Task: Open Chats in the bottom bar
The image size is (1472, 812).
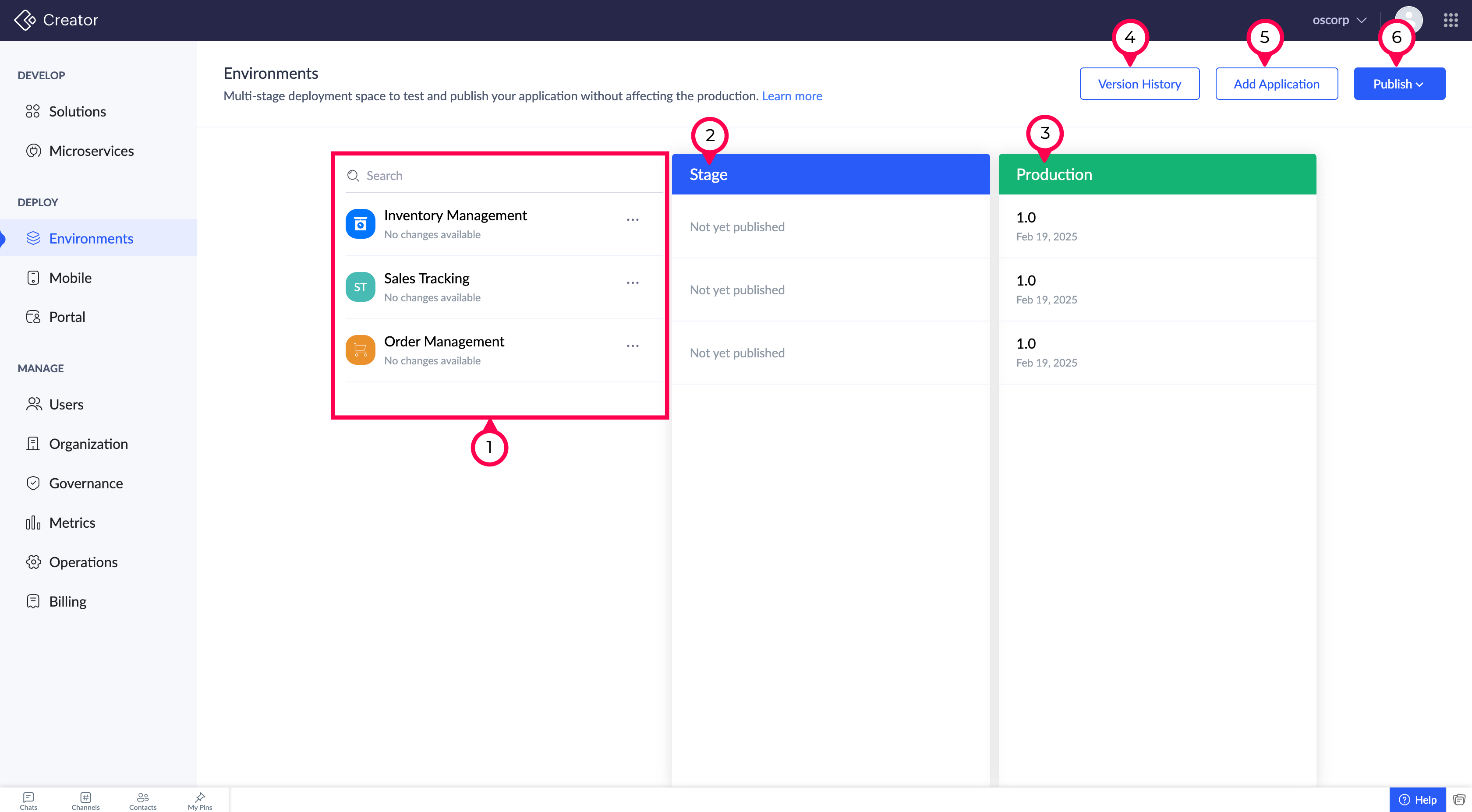Action: point(28,801)
